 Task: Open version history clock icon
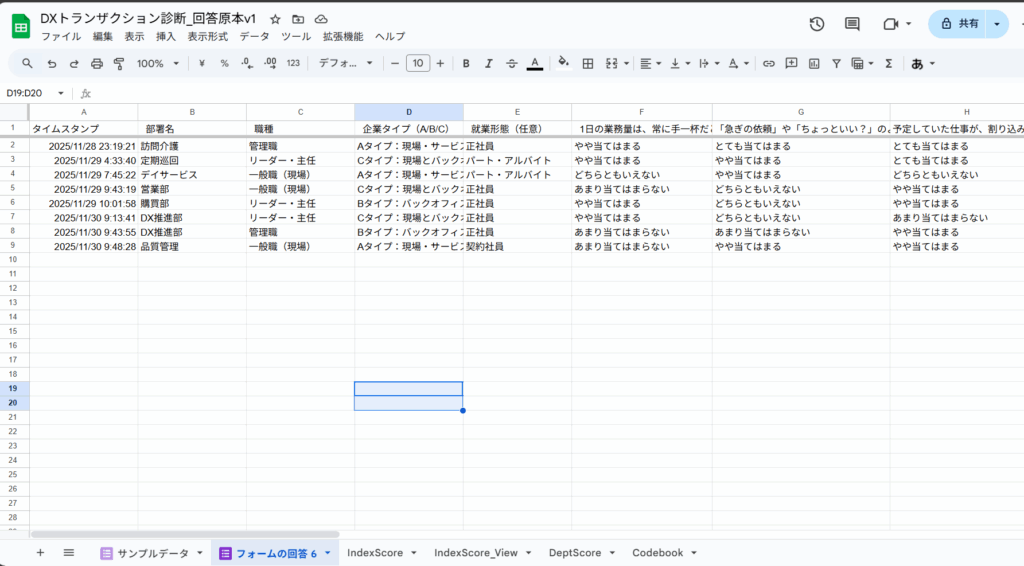[817, 24]
